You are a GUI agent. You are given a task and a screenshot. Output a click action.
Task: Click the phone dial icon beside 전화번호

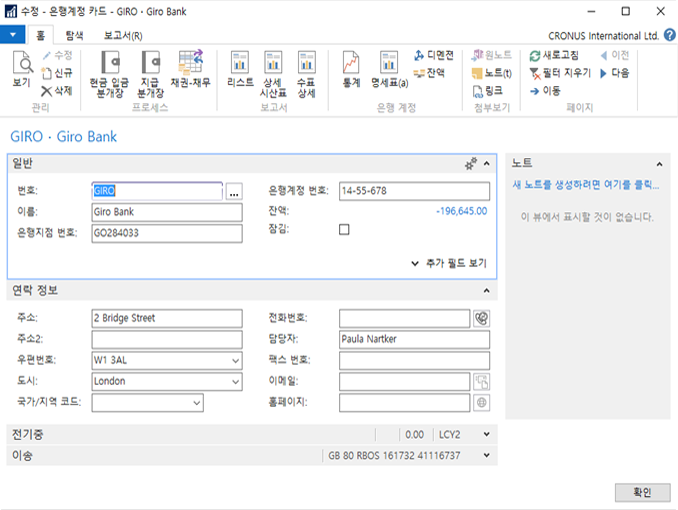(481, 318)
